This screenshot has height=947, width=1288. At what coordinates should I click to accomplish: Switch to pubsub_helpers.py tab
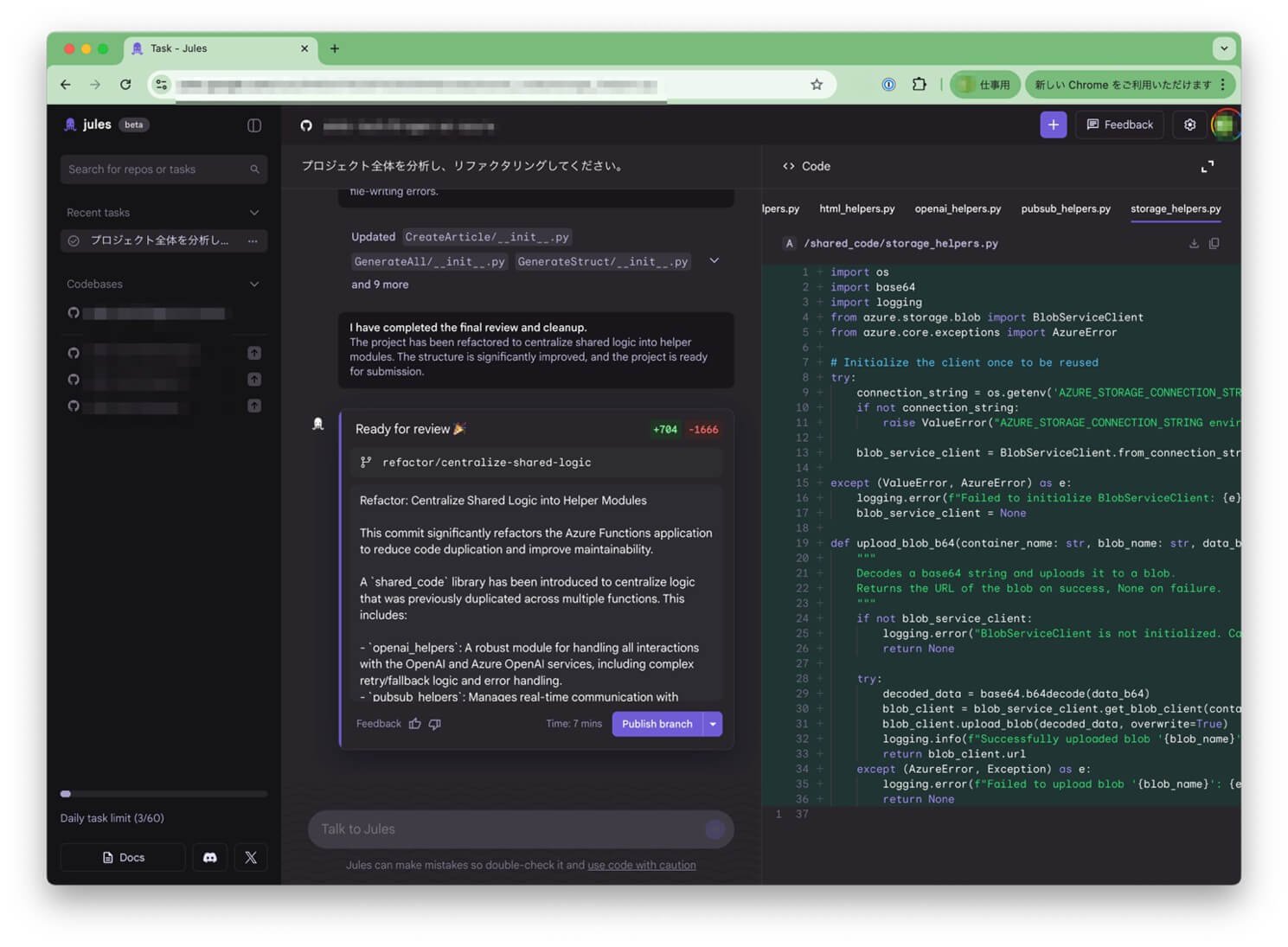(1066, 209)
